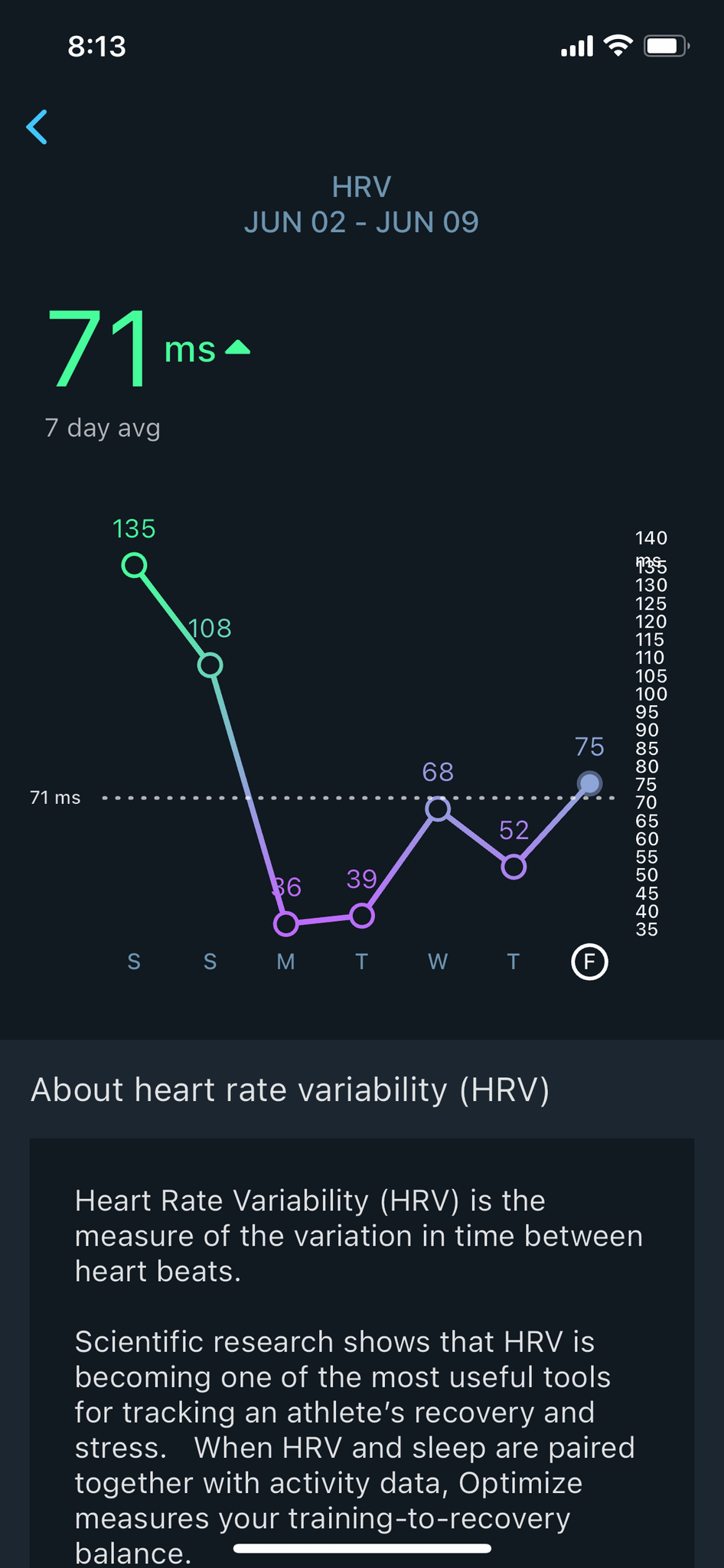Tap the HRV date range JUN 02 - JUN 09

point(361,222)
